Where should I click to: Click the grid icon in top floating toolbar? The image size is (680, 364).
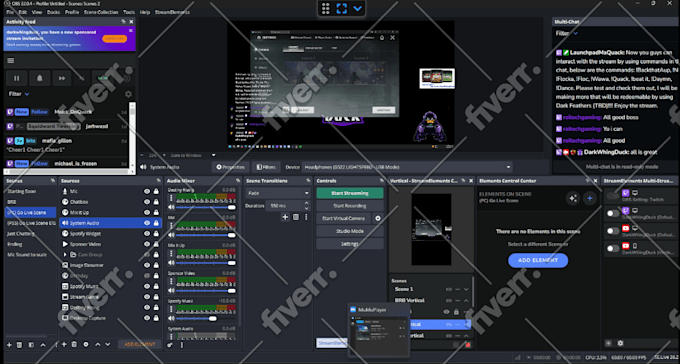[x=326, y=8]
